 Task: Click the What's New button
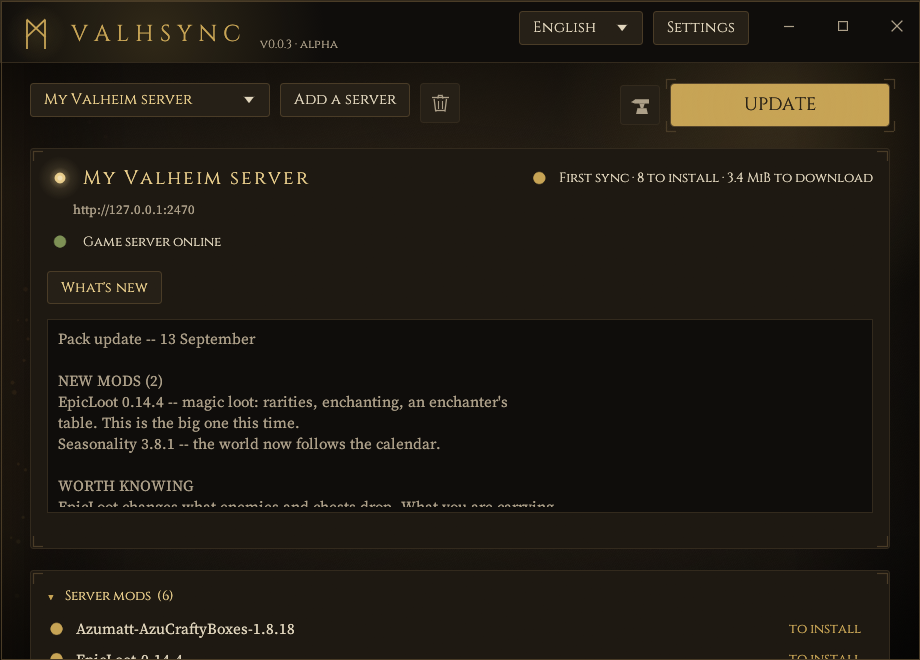pyautogui.click(x=104, y=287)
